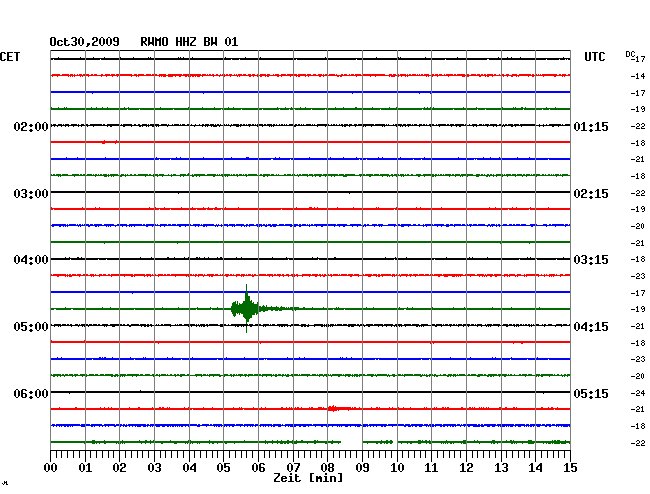650x494 pixels.
Task: Select minute tick label "12"
Action: tap(466, 467)
